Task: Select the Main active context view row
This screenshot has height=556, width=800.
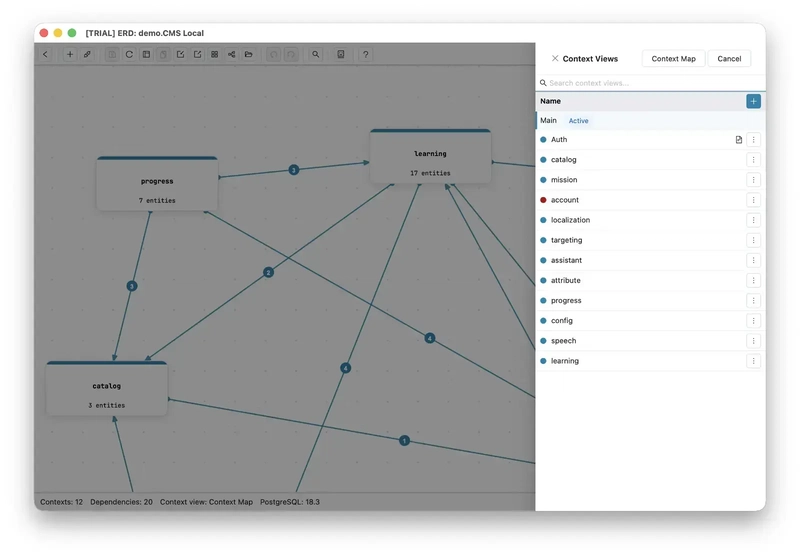Action: [651, 120]
